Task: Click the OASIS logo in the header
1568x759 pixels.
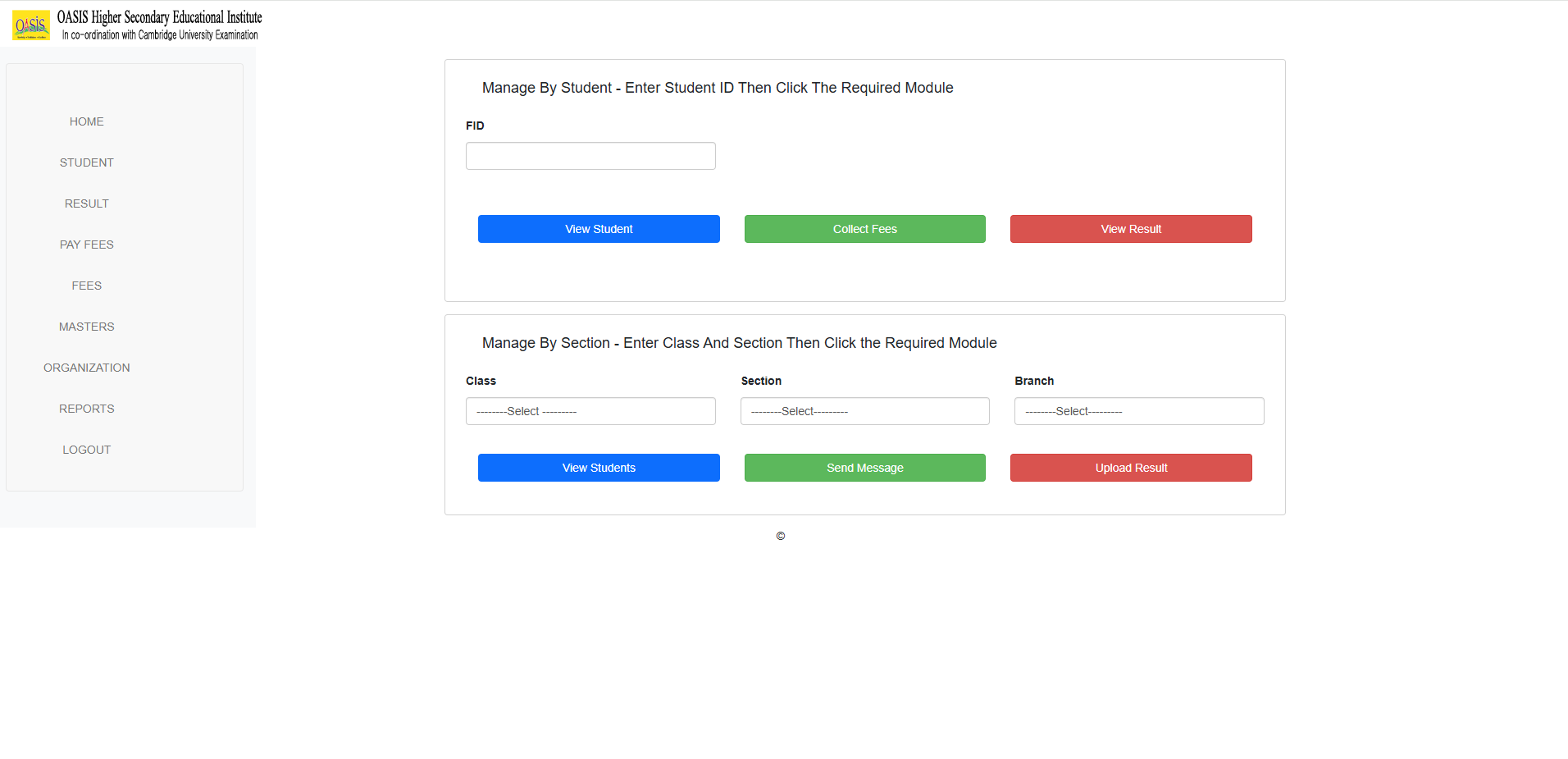Action: coord(31,24)
